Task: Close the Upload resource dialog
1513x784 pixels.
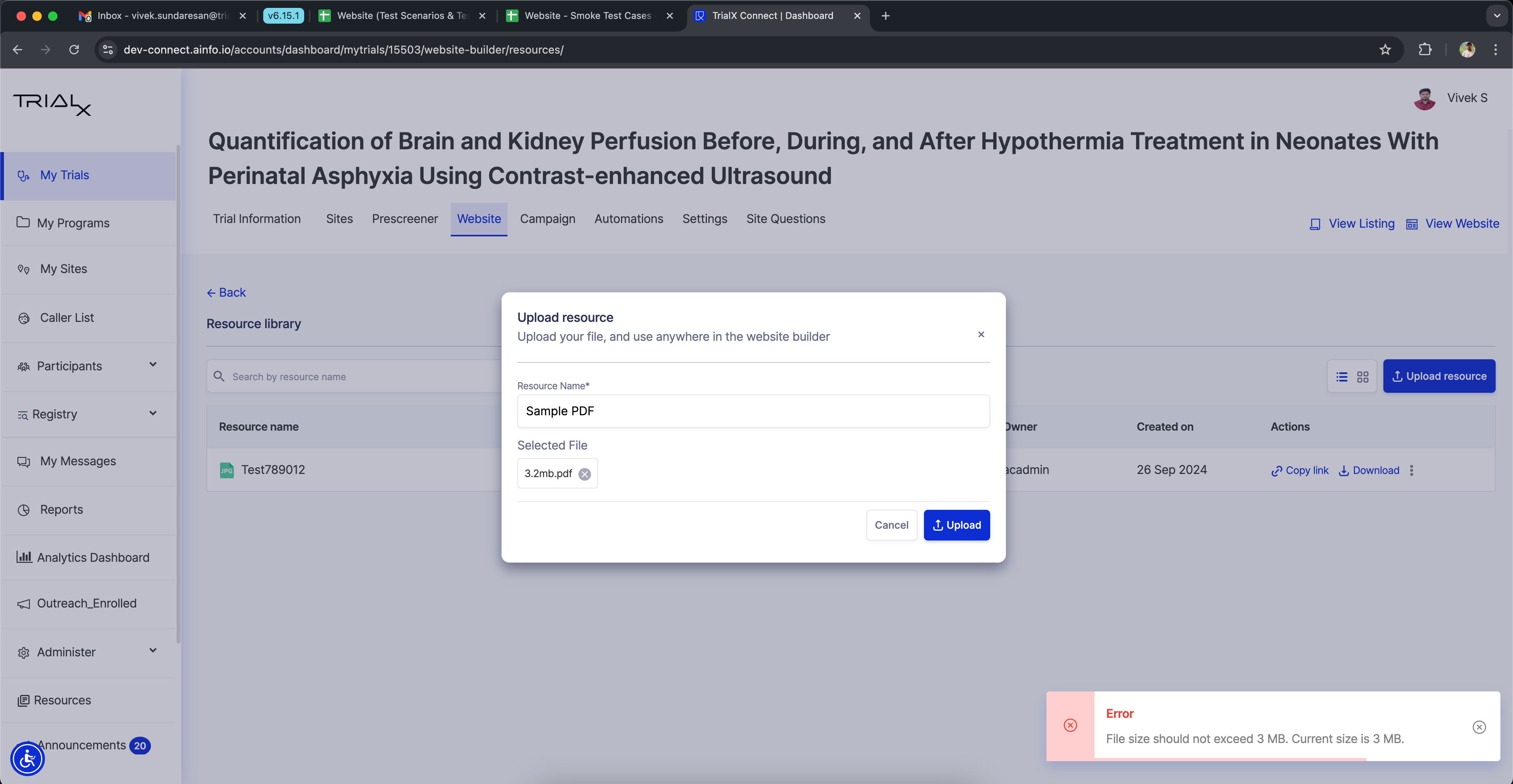Action: click(981, 335)
